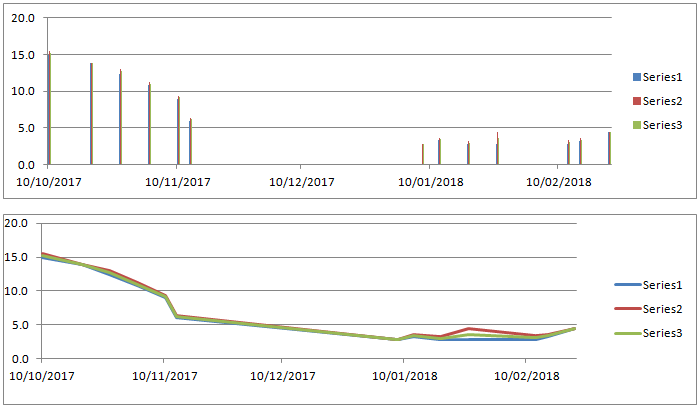Screen dimensions: 699x407
Task: Click the green Series3 legend marker in the bar chart
Action: [x=636, y=125]
